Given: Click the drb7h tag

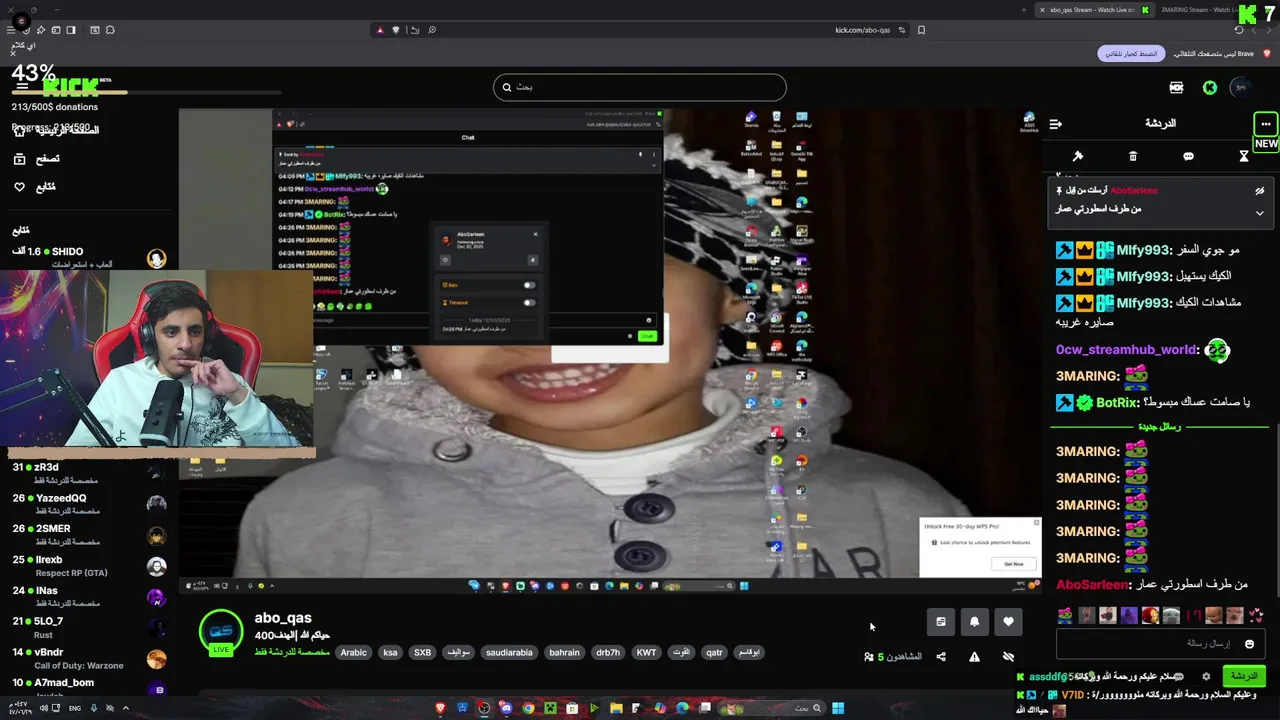Looking at the screenshot, I should [x=608, y=652].
